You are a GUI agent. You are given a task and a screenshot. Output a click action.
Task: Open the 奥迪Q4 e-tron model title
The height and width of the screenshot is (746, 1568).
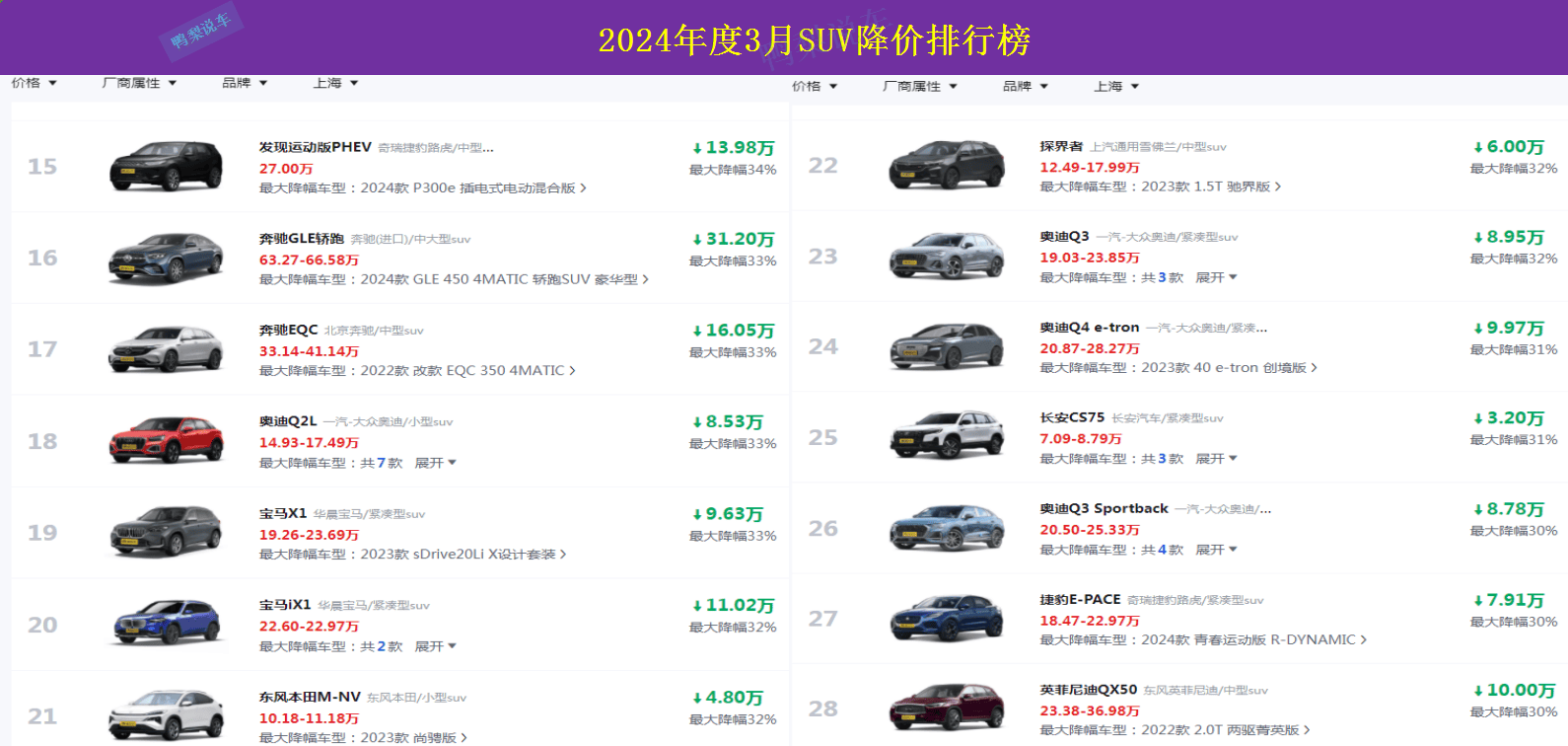(x=1090, y=328)
